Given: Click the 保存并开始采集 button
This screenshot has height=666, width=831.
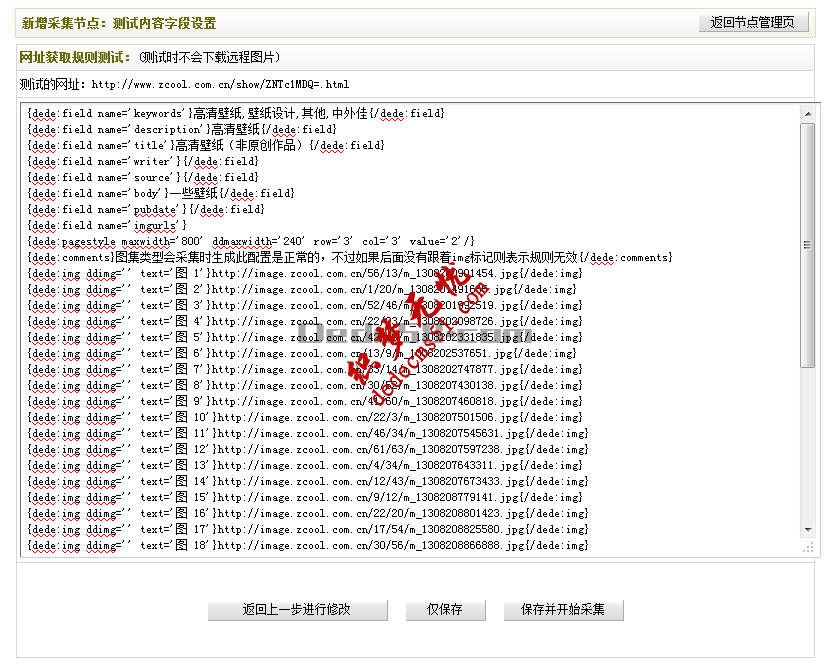Looking at the screenshot, I should coord(565,611).
